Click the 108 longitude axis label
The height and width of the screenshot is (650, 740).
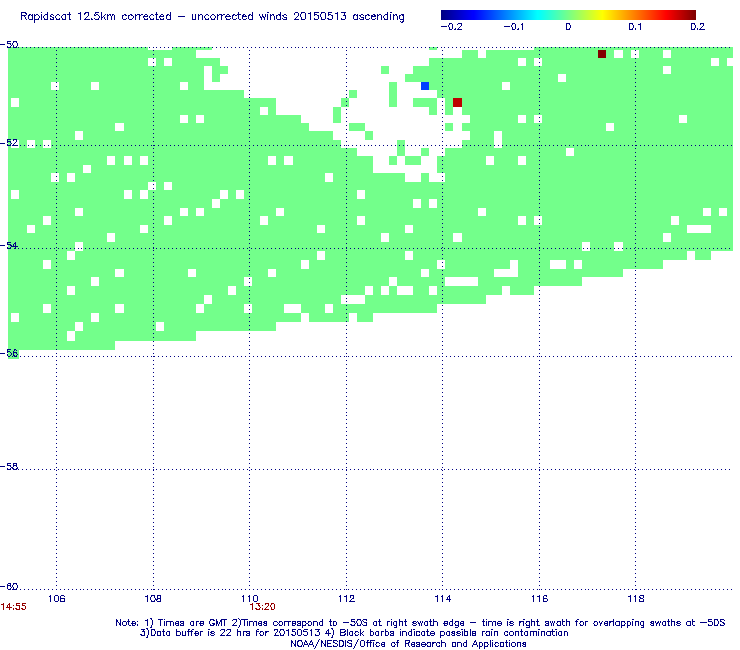153,599
